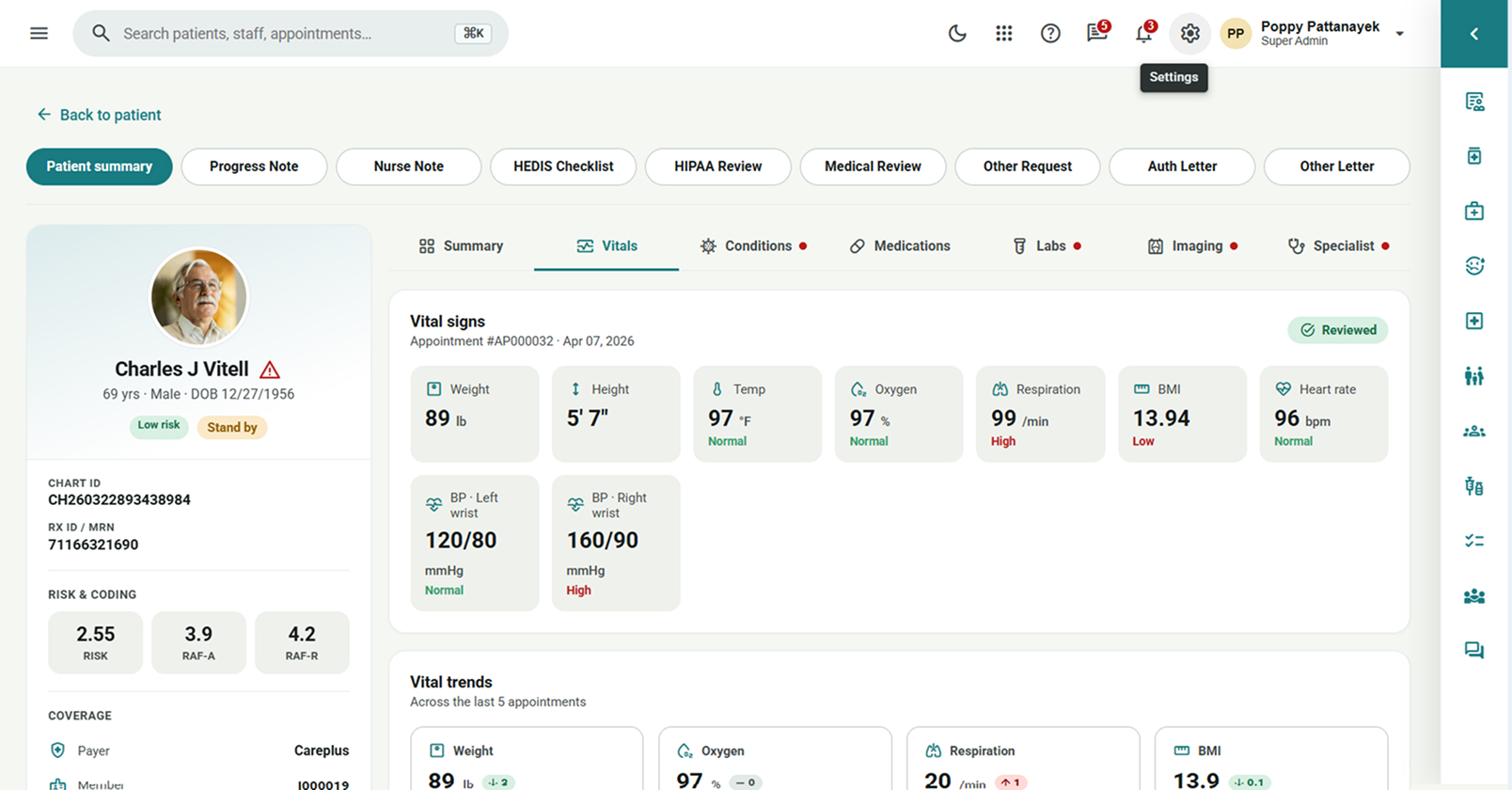Open sidebar patient record search icon
The width and height of the screenshot is (1512, 790).
pyautogui.click(x=1474, y=102)
